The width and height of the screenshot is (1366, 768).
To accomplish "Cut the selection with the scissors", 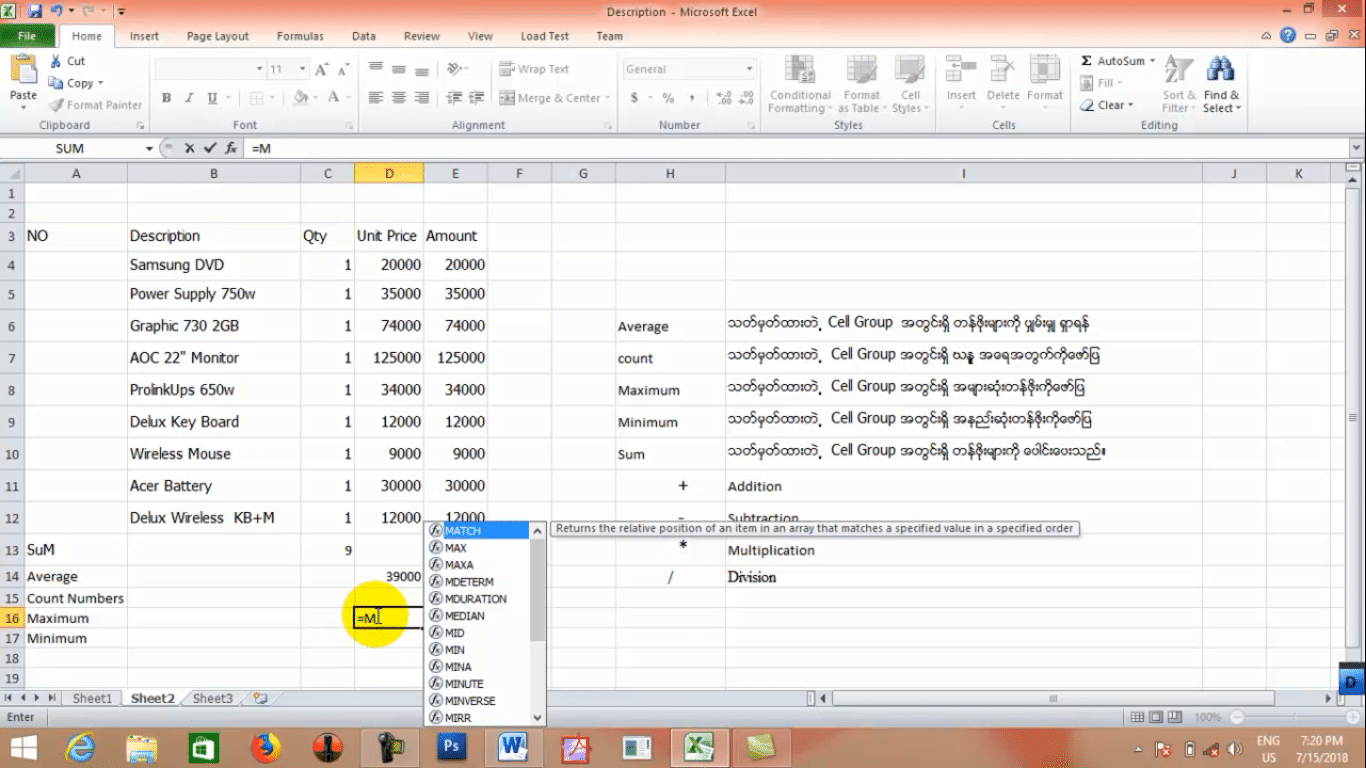I will click(x=67, y=61).
